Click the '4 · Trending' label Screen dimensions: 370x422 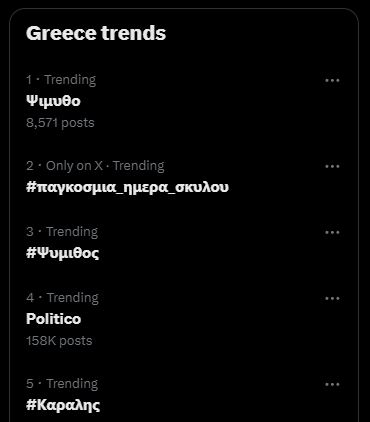click(x=62, y=298)
